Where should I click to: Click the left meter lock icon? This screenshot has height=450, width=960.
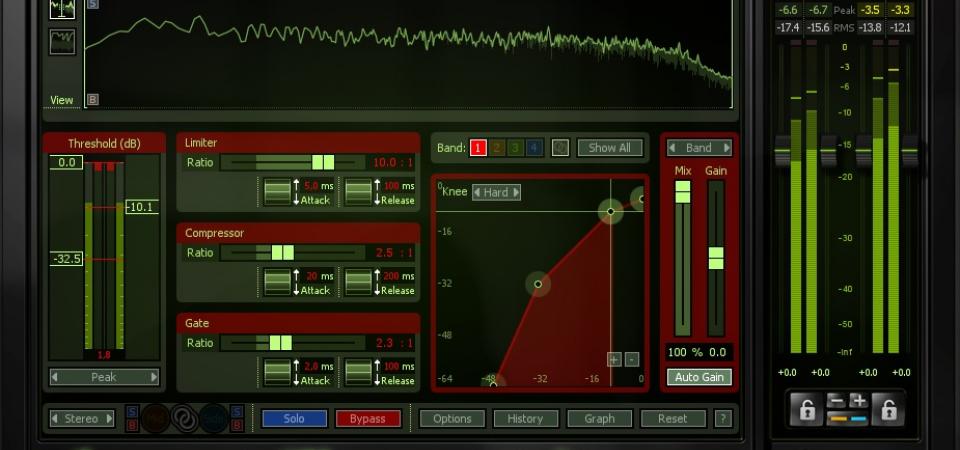[x=804, y=409]
